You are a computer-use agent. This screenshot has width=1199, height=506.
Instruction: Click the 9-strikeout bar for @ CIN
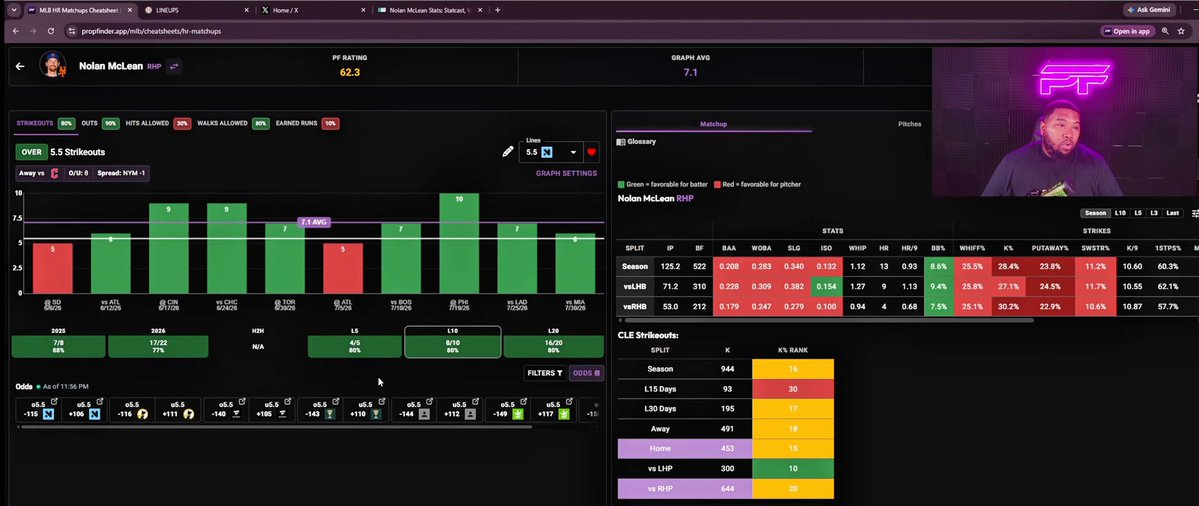pyautogui.click(x=167, y=248)
